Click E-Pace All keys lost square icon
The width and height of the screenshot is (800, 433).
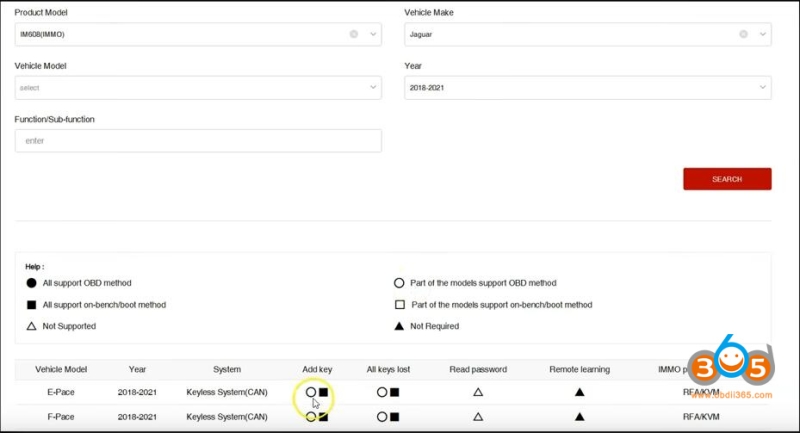coord(394,392)
